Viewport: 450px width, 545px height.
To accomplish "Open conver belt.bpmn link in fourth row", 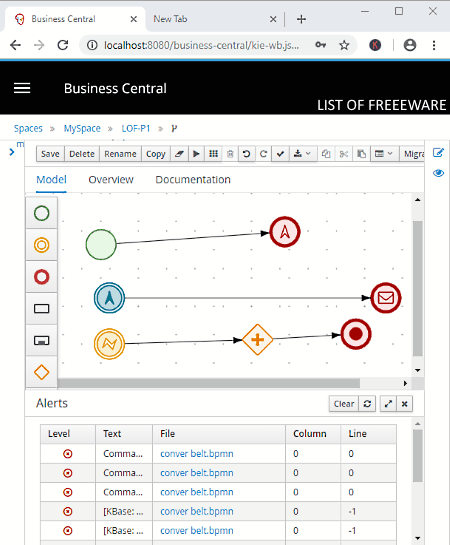I will (197, 511).
